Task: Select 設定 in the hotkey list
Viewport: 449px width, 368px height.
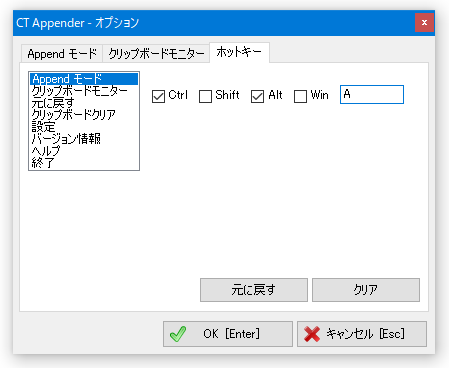Action: pyautogui.click(x=84, y=127)
